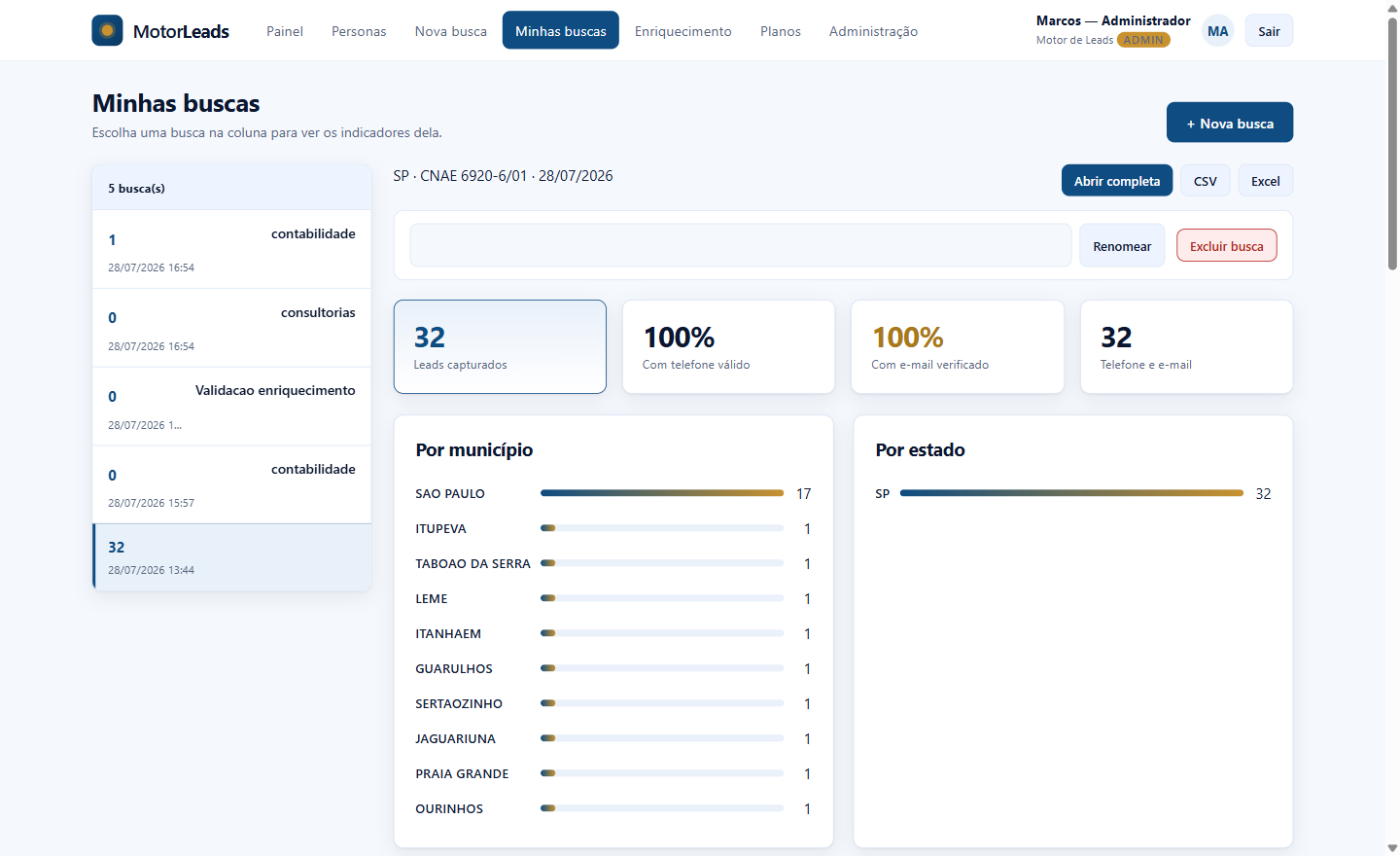The image size is (1400, 856).
Task: Select contabilidade search dated 28/07/2026 15:57
Action: tap(231, 485)
